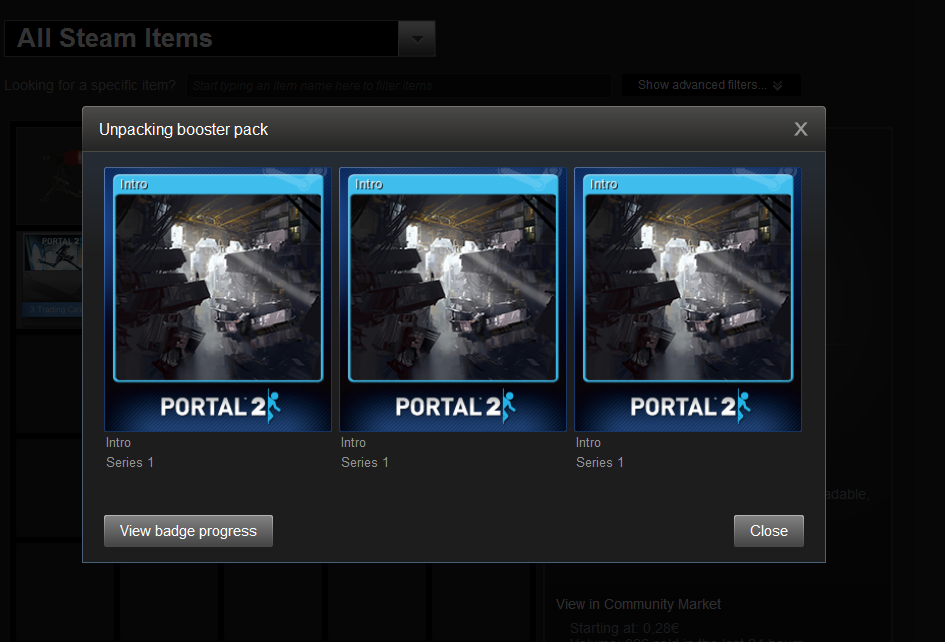This screenshot has width=945, height=642.
Task: Click the Unpacking booster pack title text
Action: [x=183, y=129]
